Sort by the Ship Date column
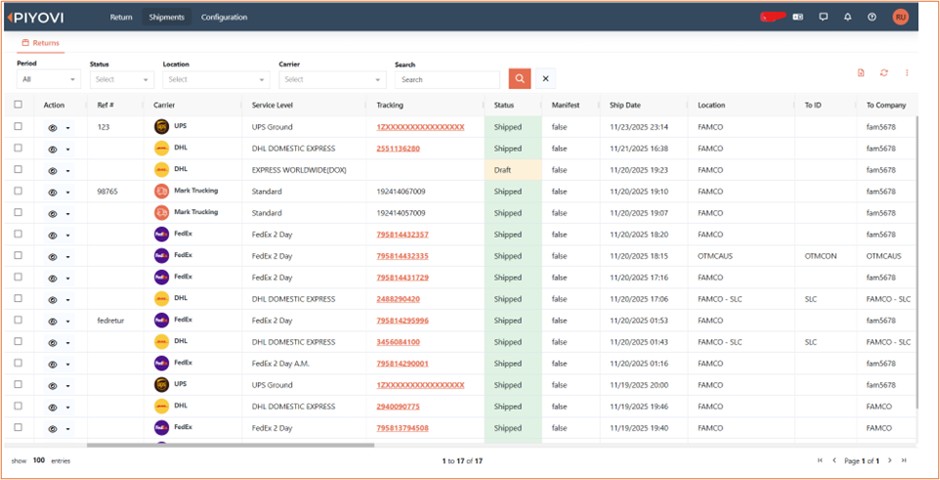This screenshot has height=480, width=940. pyautogui.click(x=625, y=105)
